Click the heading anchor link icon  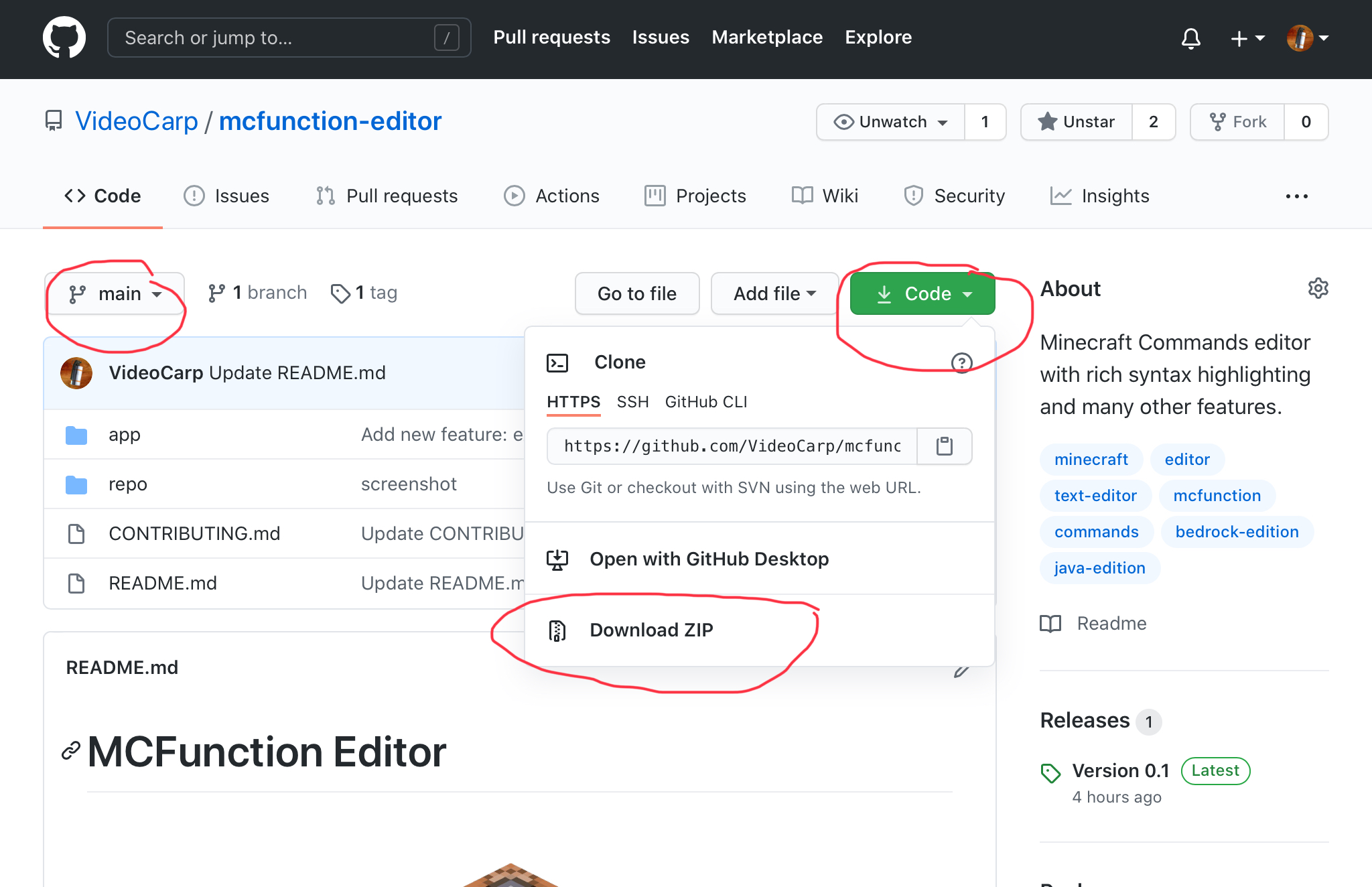tap(71, 751)
